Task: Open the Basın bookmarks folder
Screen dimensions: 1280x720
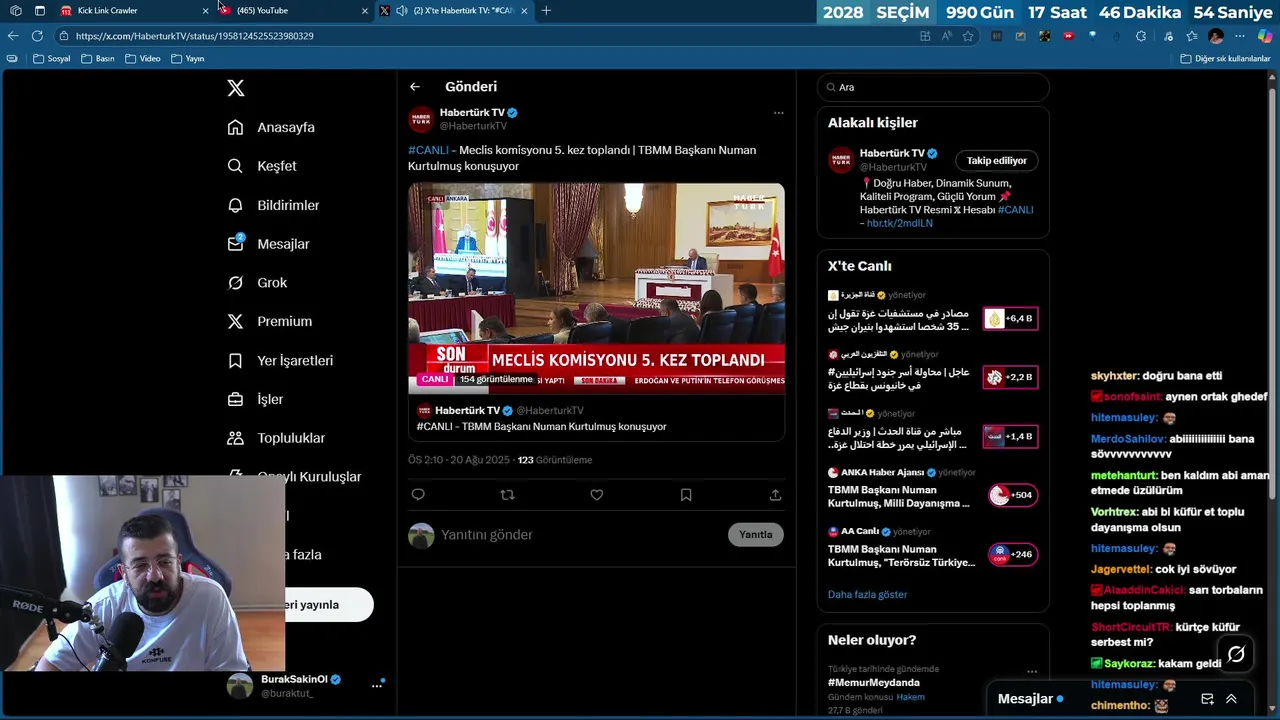Action: pyautogui.click(x=98, y=59)
